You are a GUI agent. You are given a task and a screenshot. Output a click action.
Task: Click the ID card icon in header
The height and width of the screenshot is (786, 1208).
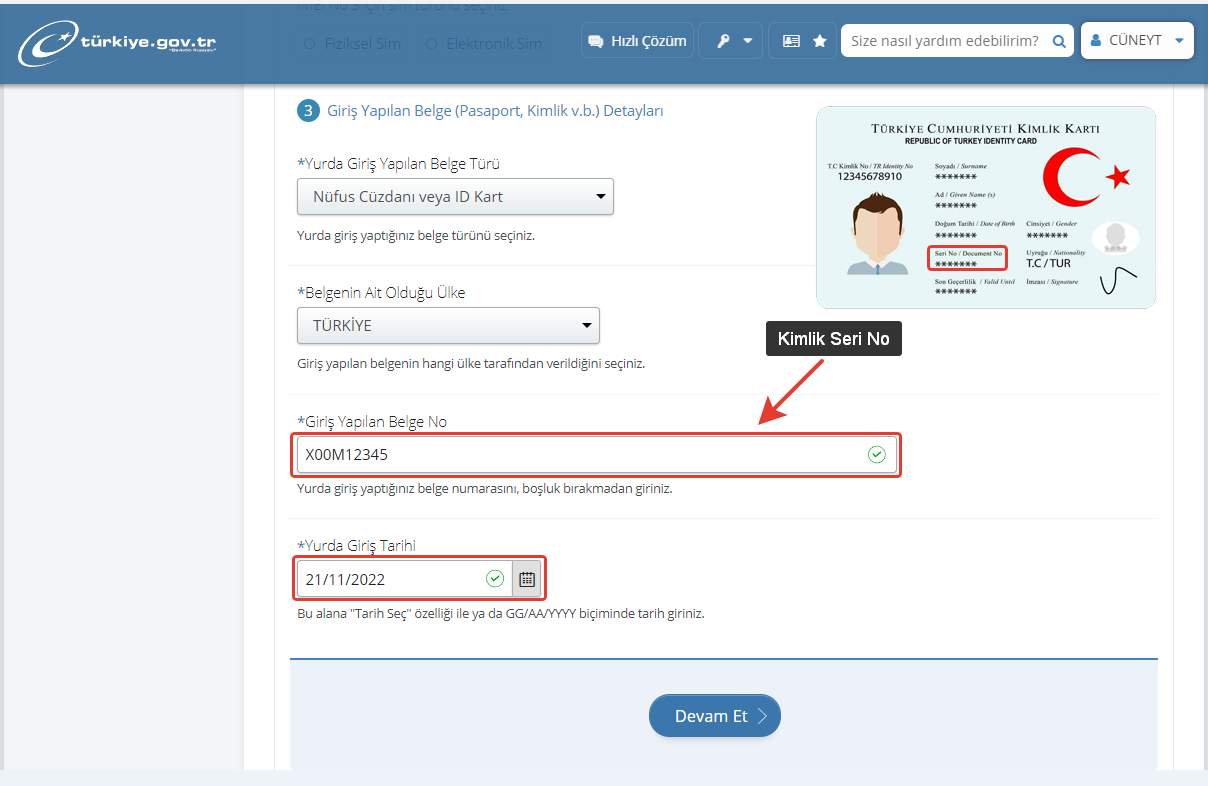[791, 41]
